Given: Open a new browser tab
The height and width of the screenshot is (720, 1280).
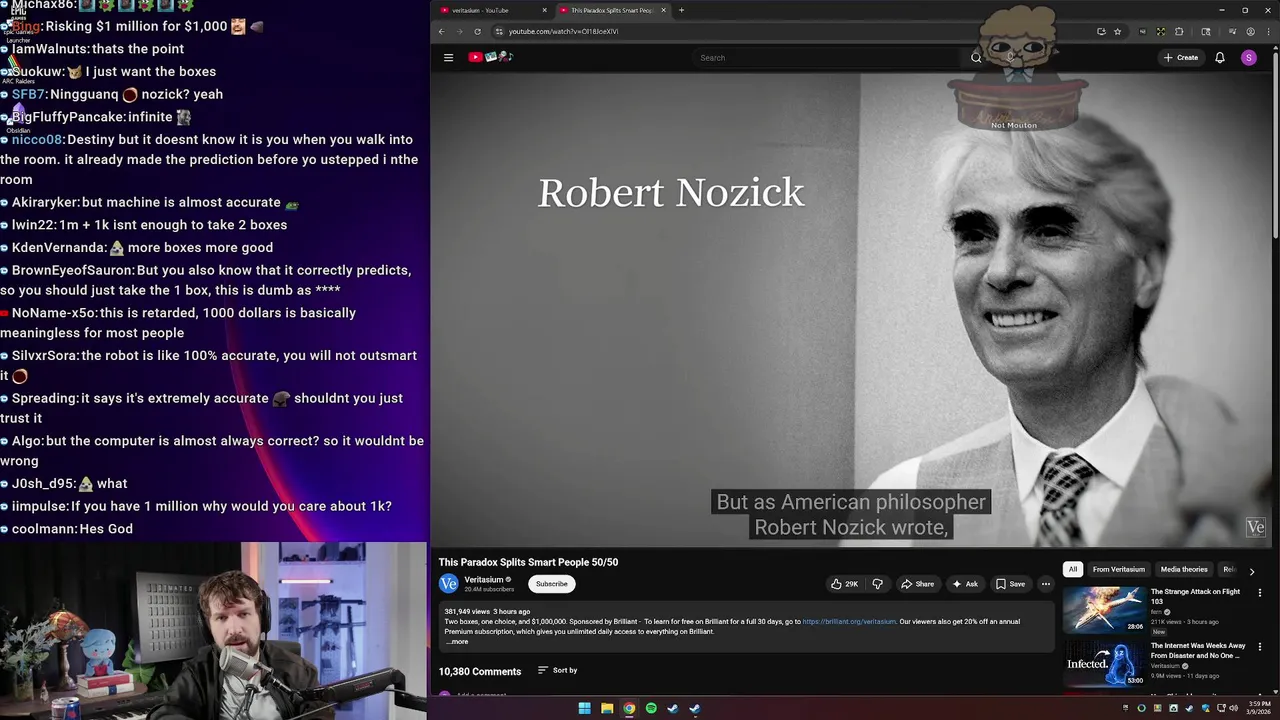Looking at the screenshot, I should 681,10.
